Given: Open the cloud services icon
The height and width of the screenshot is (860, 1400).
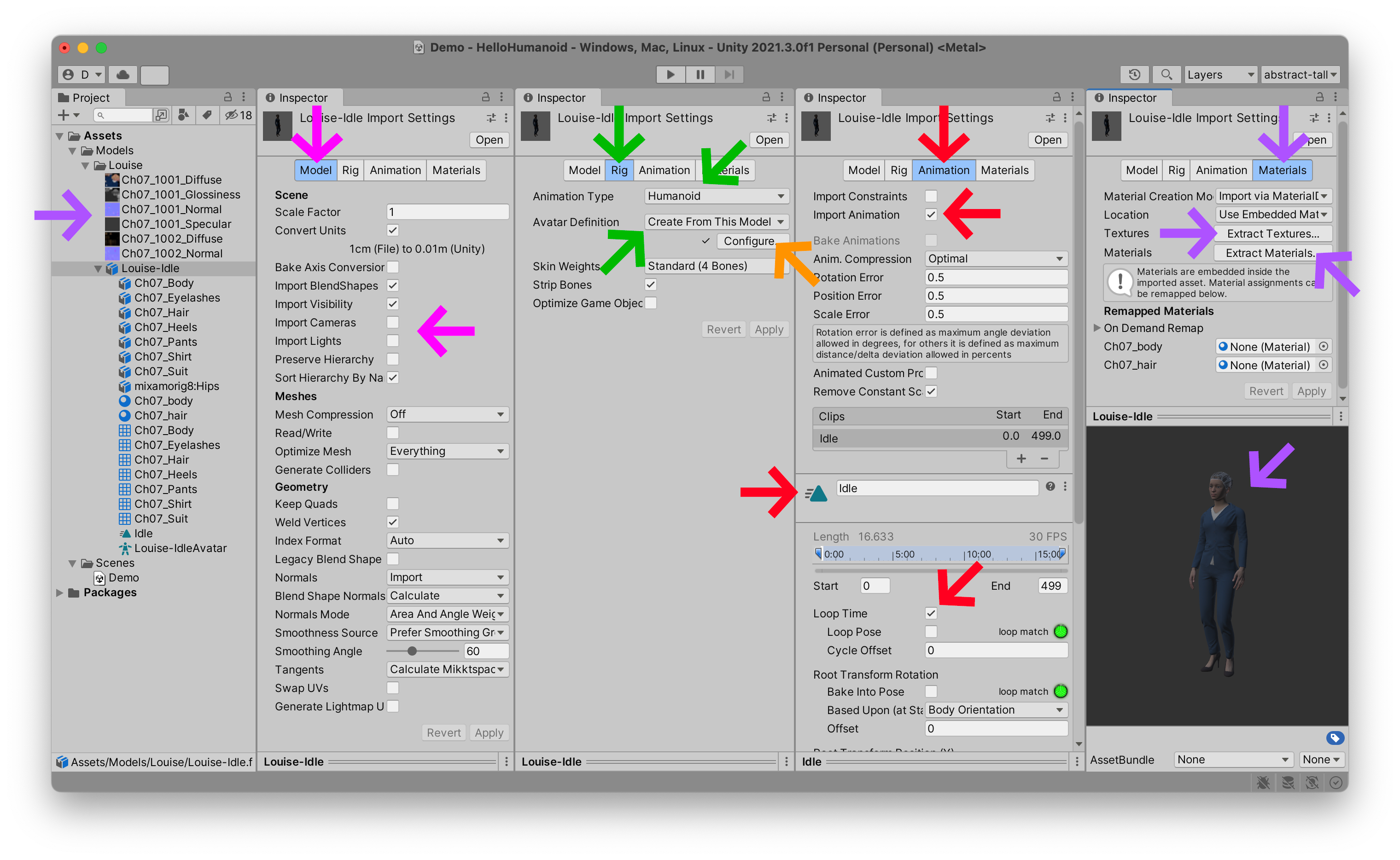Looking at the screenshot, I should point(122,75).
